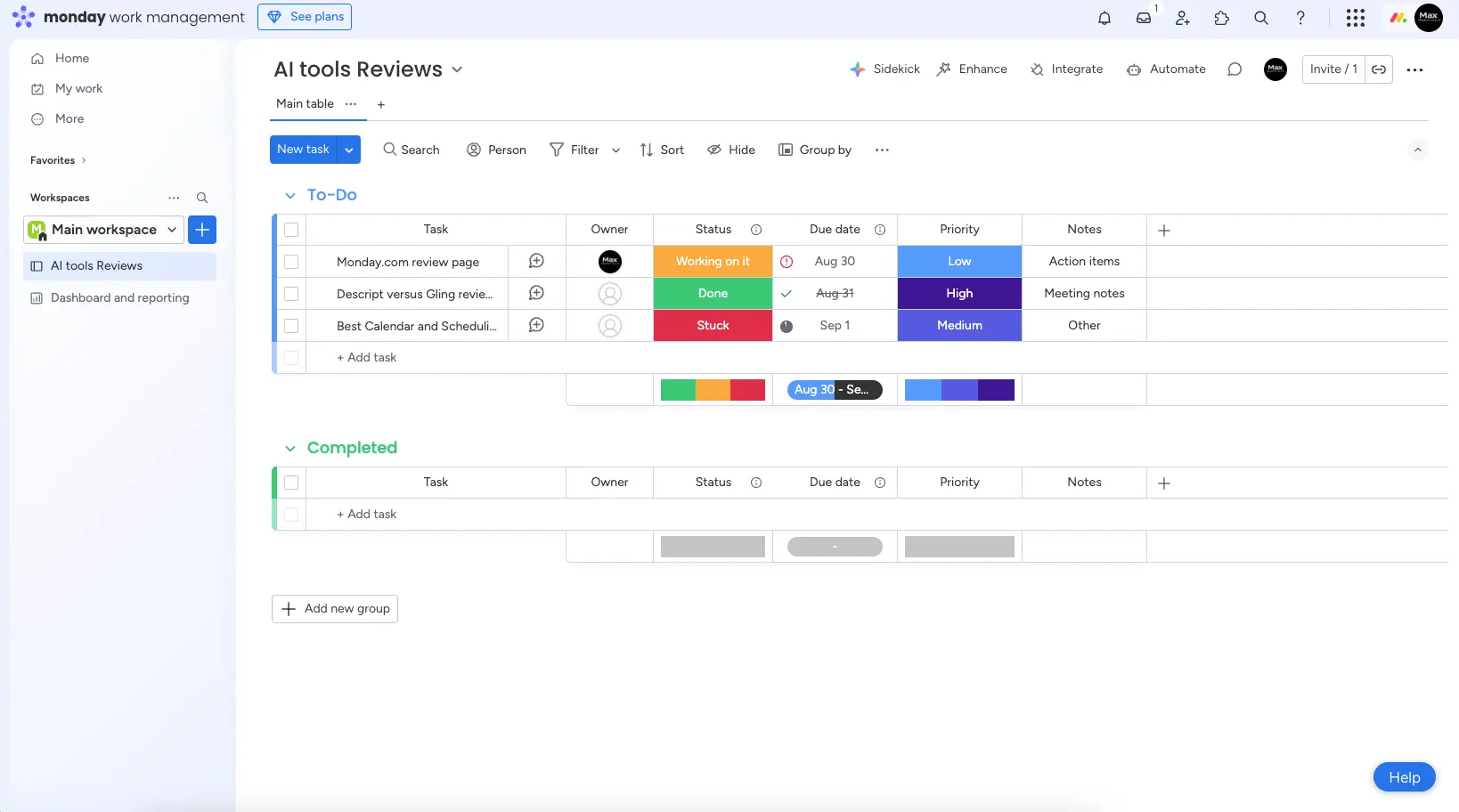This screenshot has width=1459, height=812.
Task: Click Add new group button
Action: click(335, 609)
